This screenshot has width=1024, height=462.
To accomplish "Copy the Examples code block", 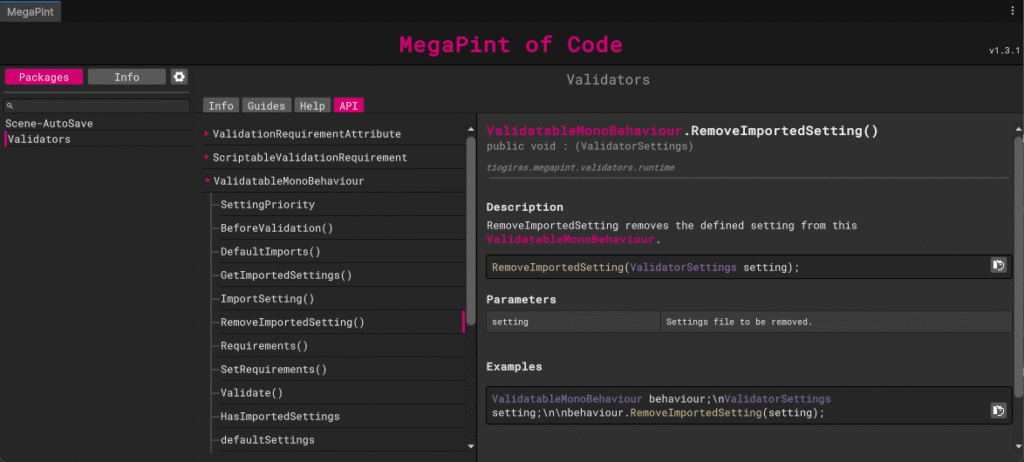I will 997,411.
